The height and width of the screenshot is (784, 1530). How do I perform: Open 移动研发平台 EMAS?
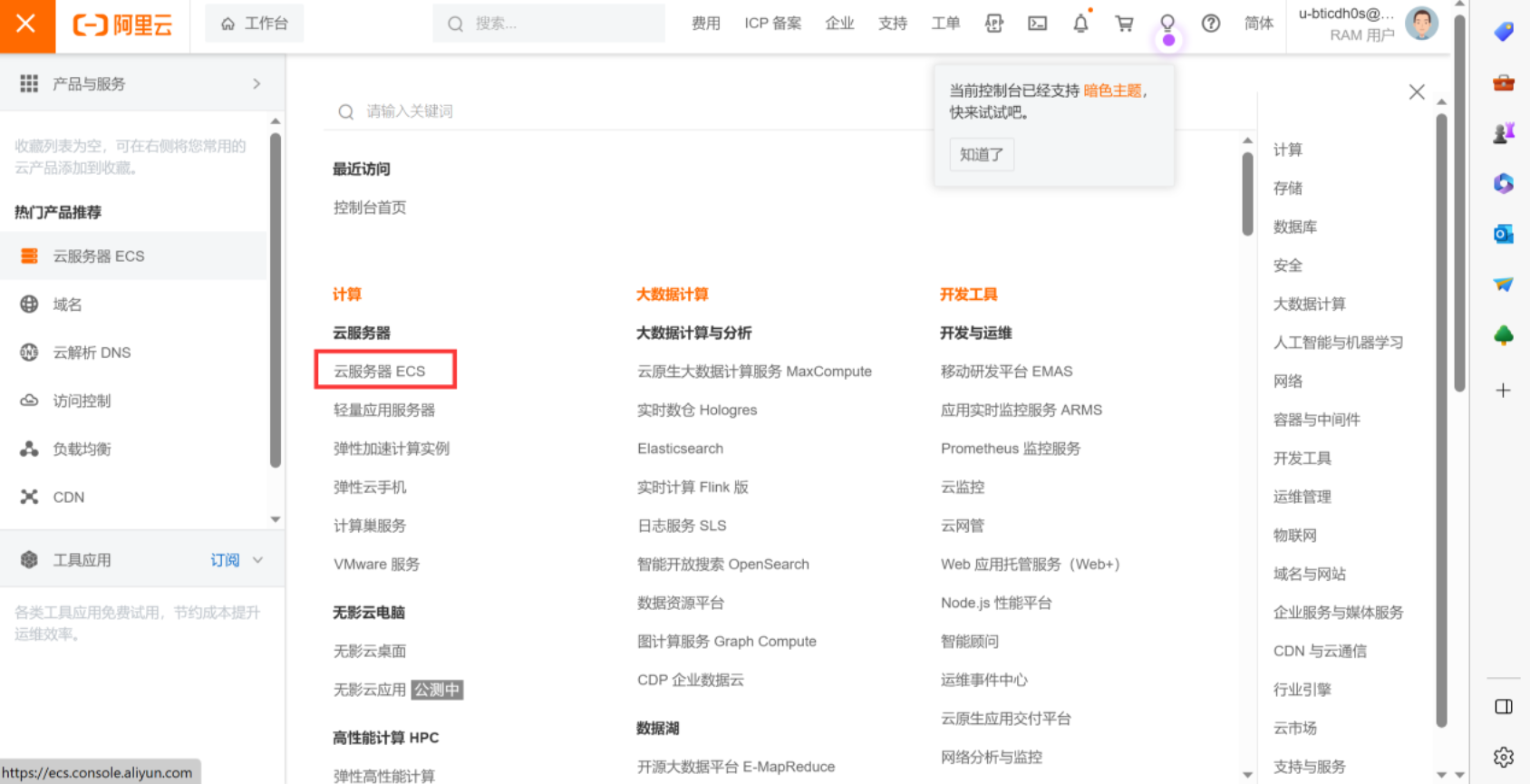point(1006,372)
